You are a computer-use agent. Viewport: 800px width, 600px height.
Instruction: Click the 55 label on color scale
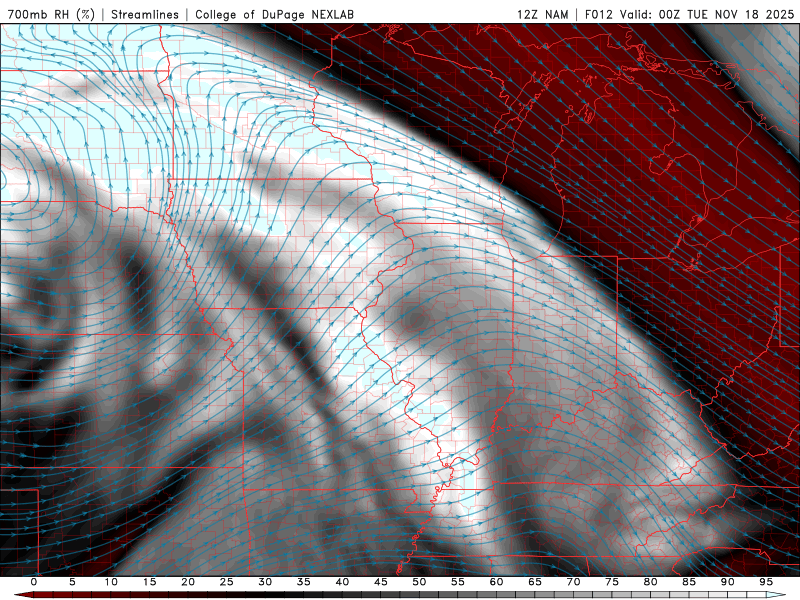point(458,582)
